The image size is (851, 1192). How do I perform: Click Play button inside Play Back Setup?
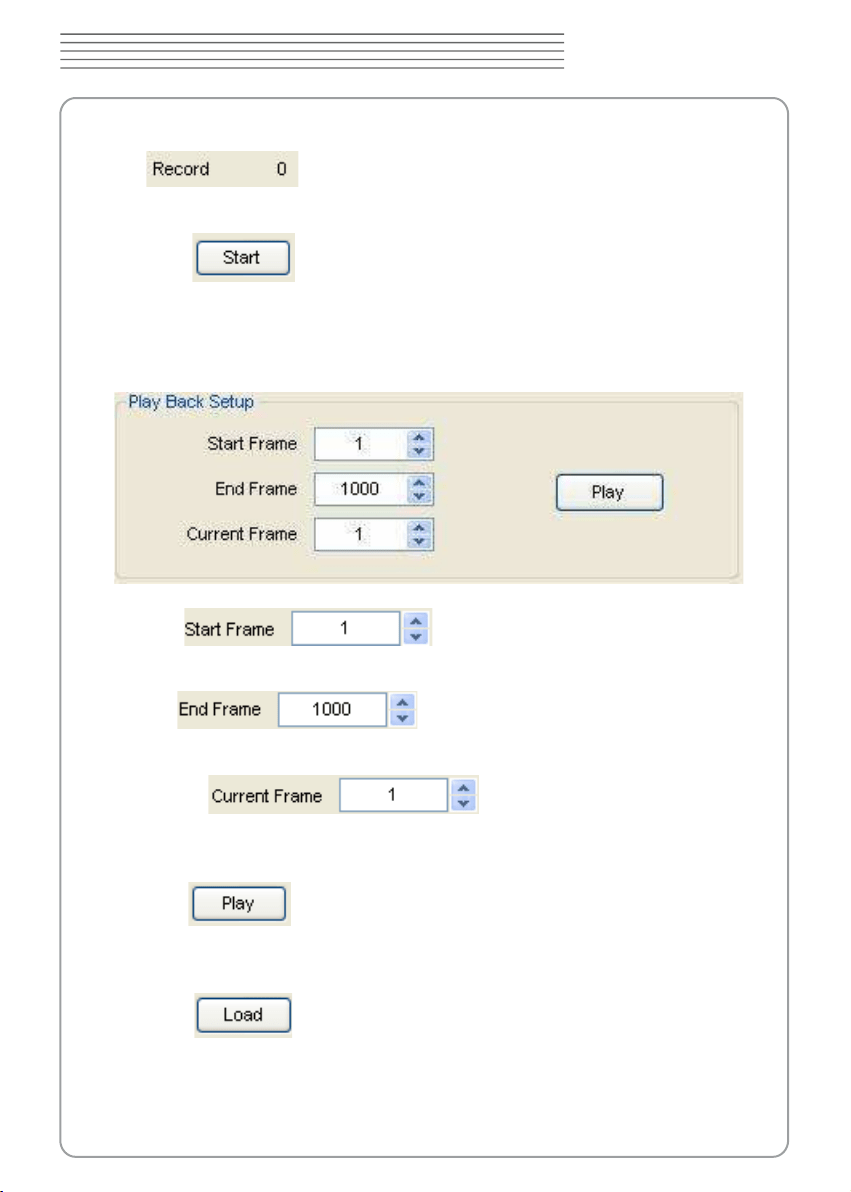point(609,493)
